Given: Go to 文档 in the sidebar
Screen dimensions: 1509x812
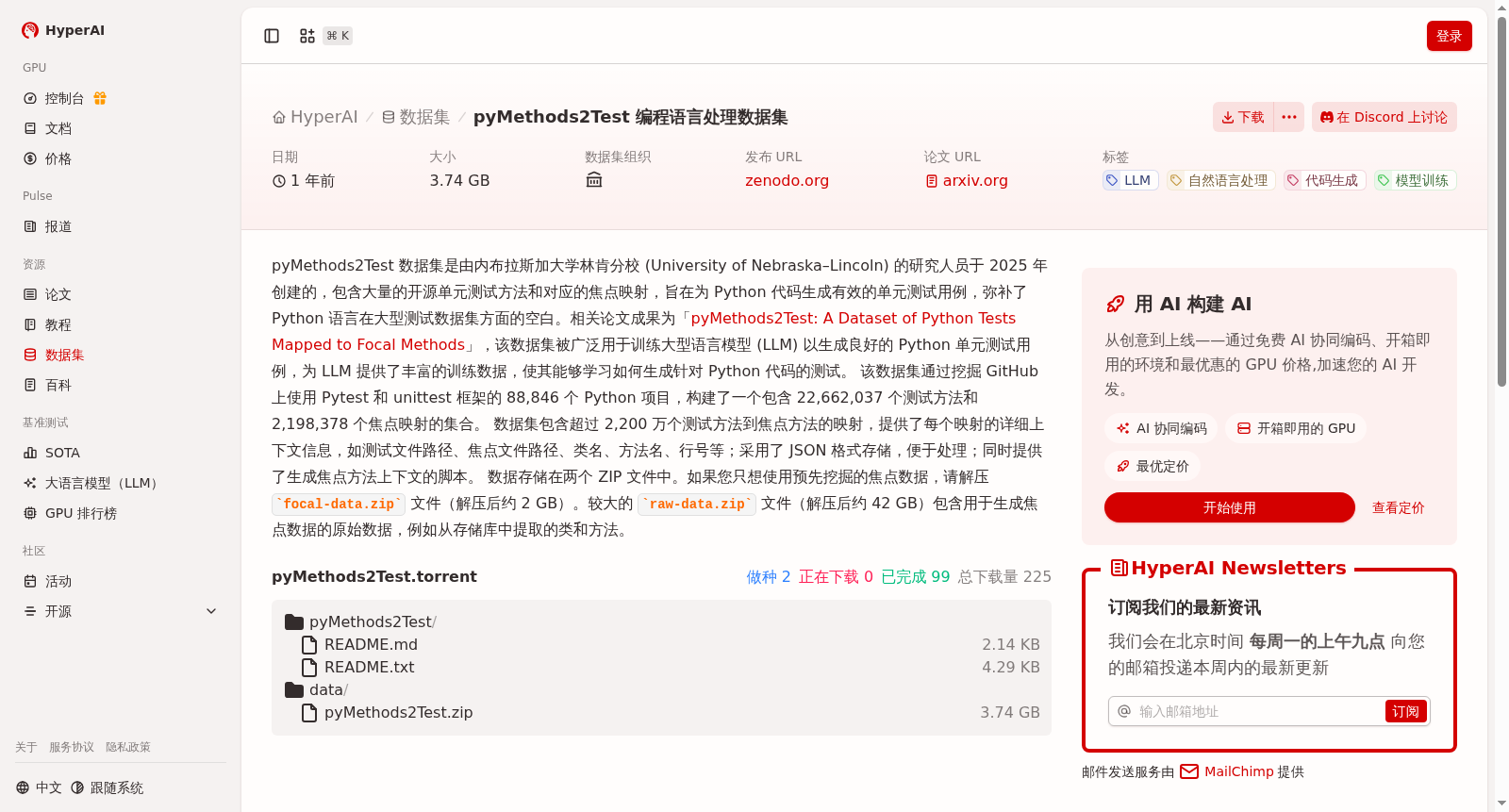Looking at the screenshot, I should (58, 128).
